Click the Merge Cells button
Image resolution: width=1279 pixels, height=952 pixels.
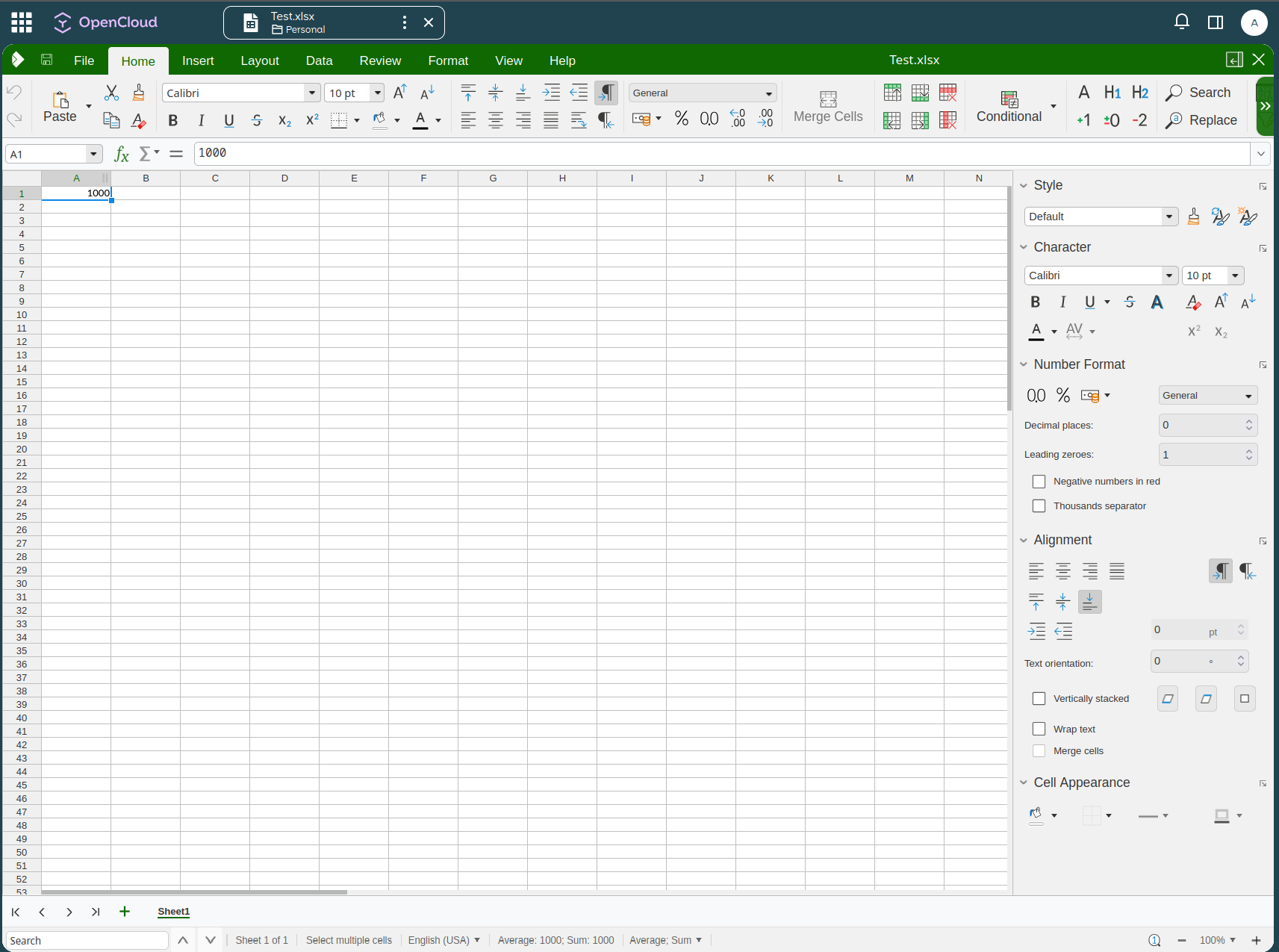[828, 107]
